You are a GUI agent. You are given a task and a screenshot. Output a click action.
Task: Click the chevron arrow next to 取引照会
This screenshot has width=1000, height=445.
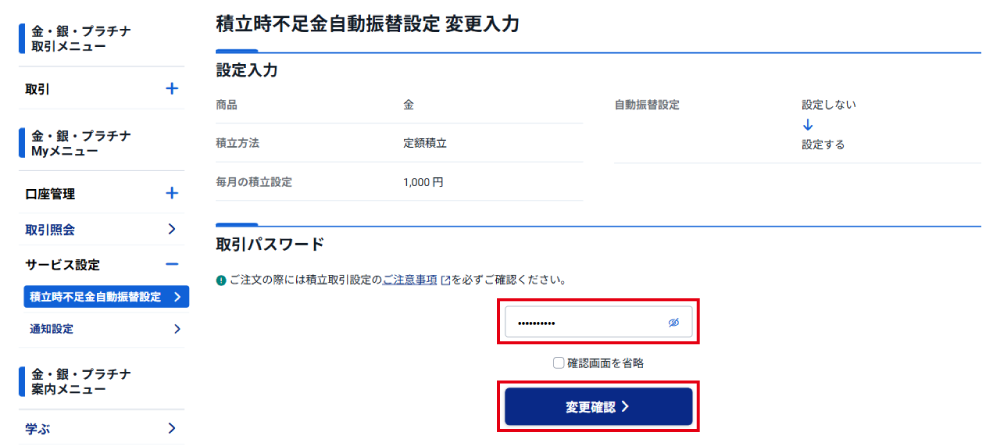pos(172,229)
